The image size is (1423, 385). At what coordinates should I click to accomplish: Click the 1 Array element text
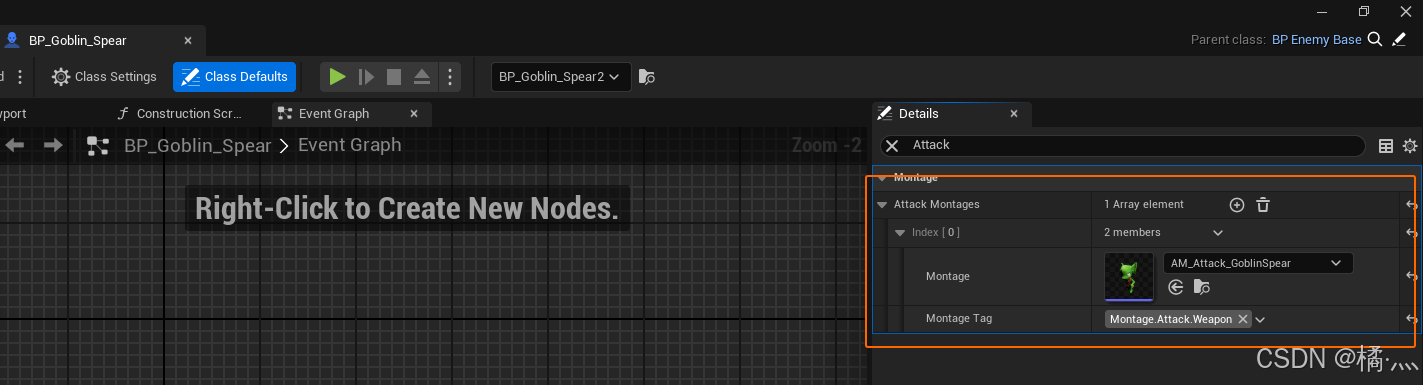click(x=1144, y=205)
